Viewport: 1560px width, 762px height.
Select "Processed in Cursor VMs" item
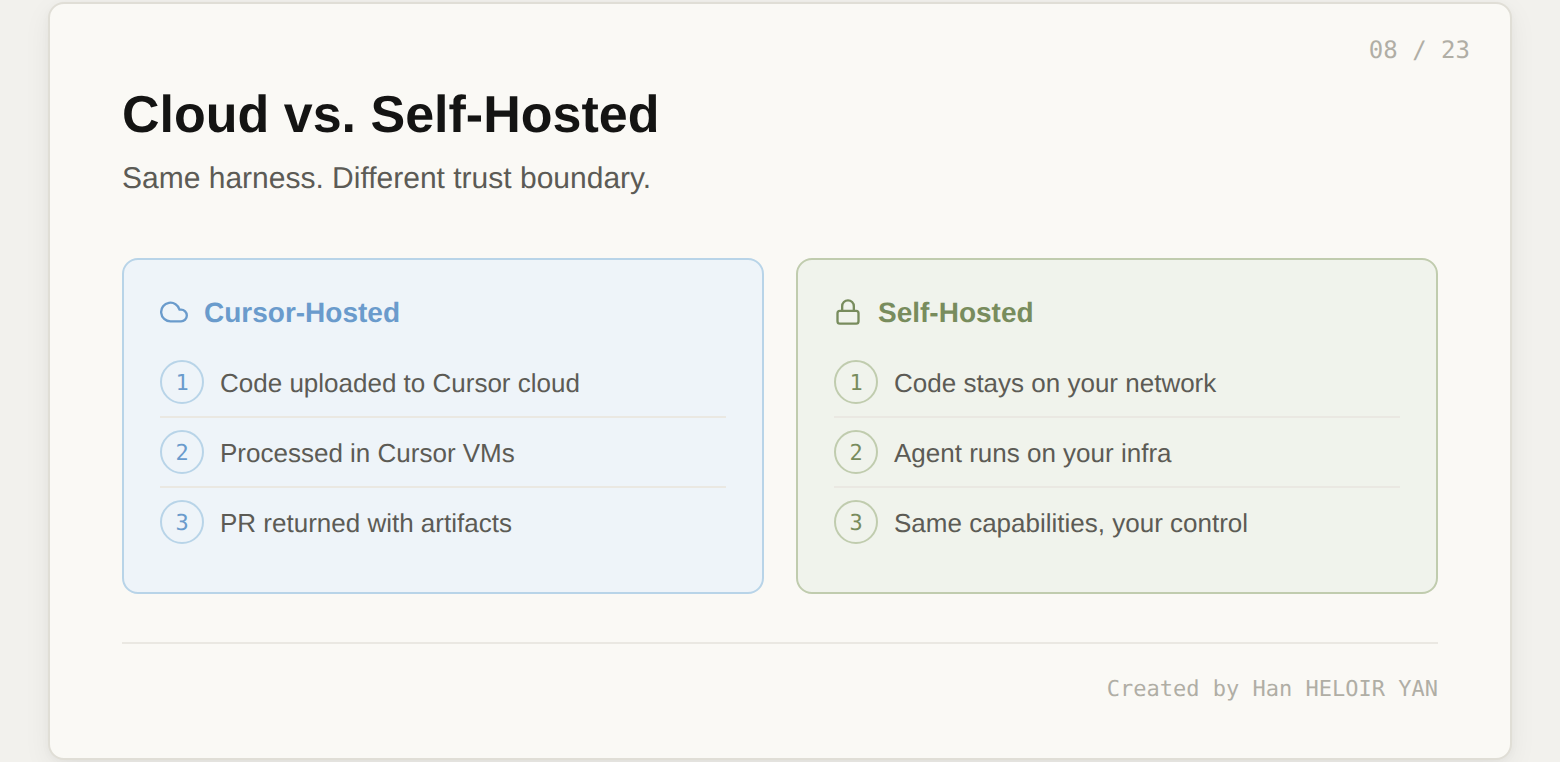click(x=367, y=453)
